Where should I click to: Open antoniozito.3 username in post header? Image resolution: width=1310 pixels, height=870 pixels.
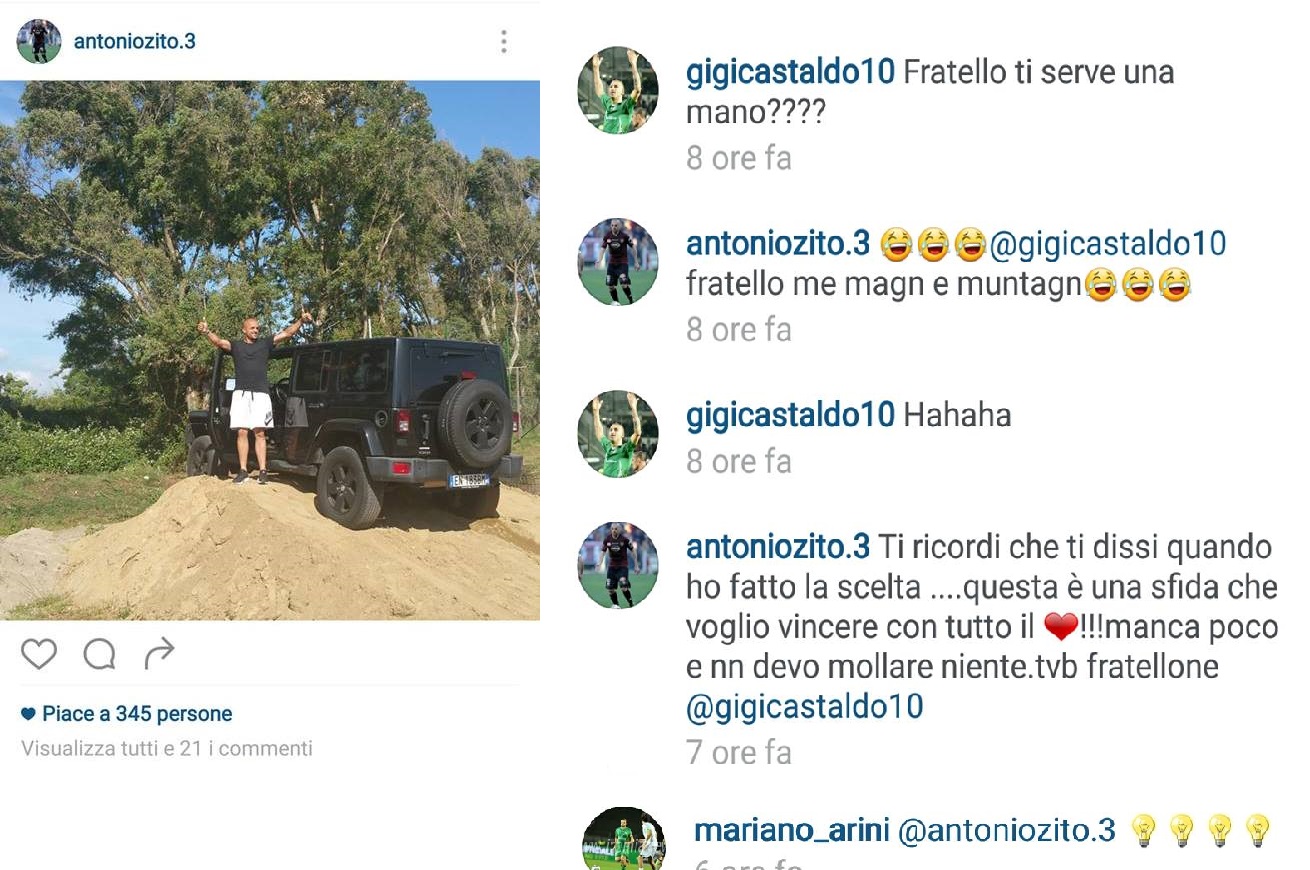[135, 42]
